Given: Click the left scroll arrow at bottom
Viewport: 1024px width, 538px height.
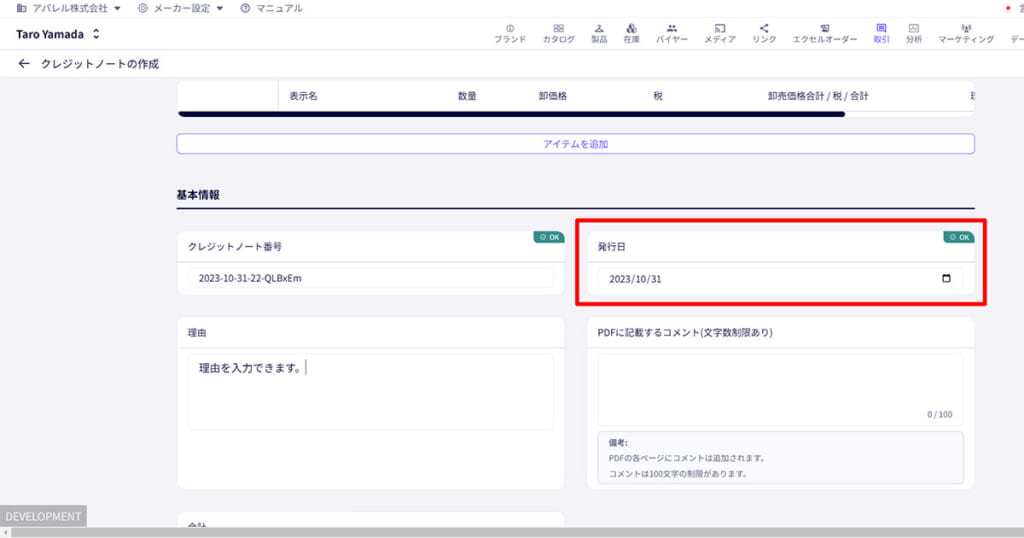Looking at the screenshot, I should pyautogui.click(x=5, y=533).
